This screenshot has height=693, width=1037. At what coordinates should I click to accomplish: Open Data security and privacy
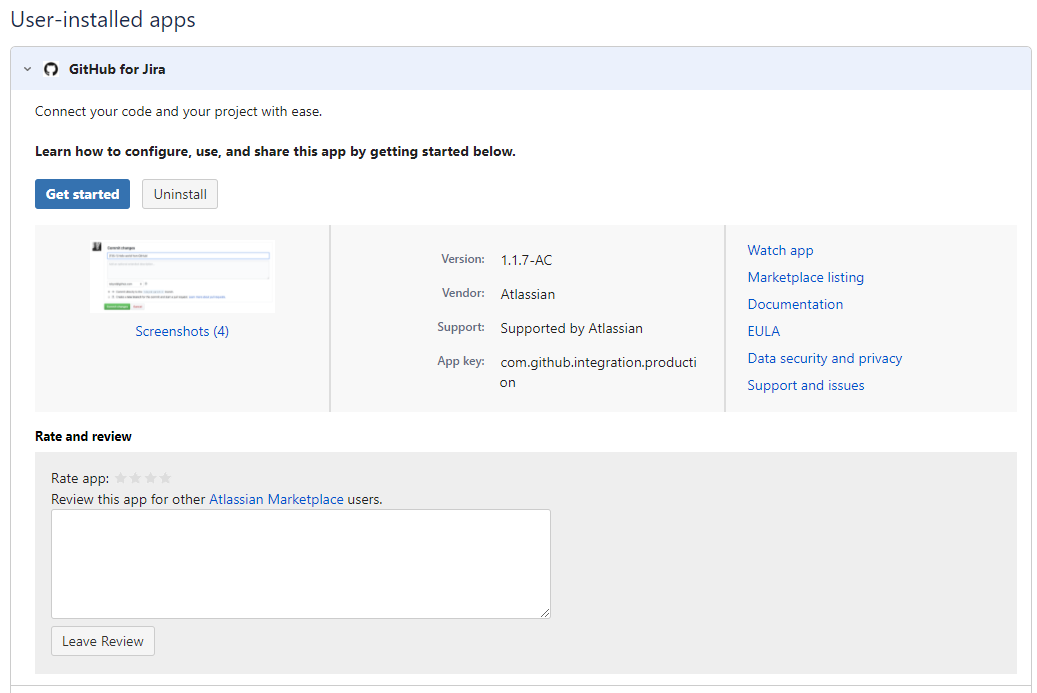point(824,357)
